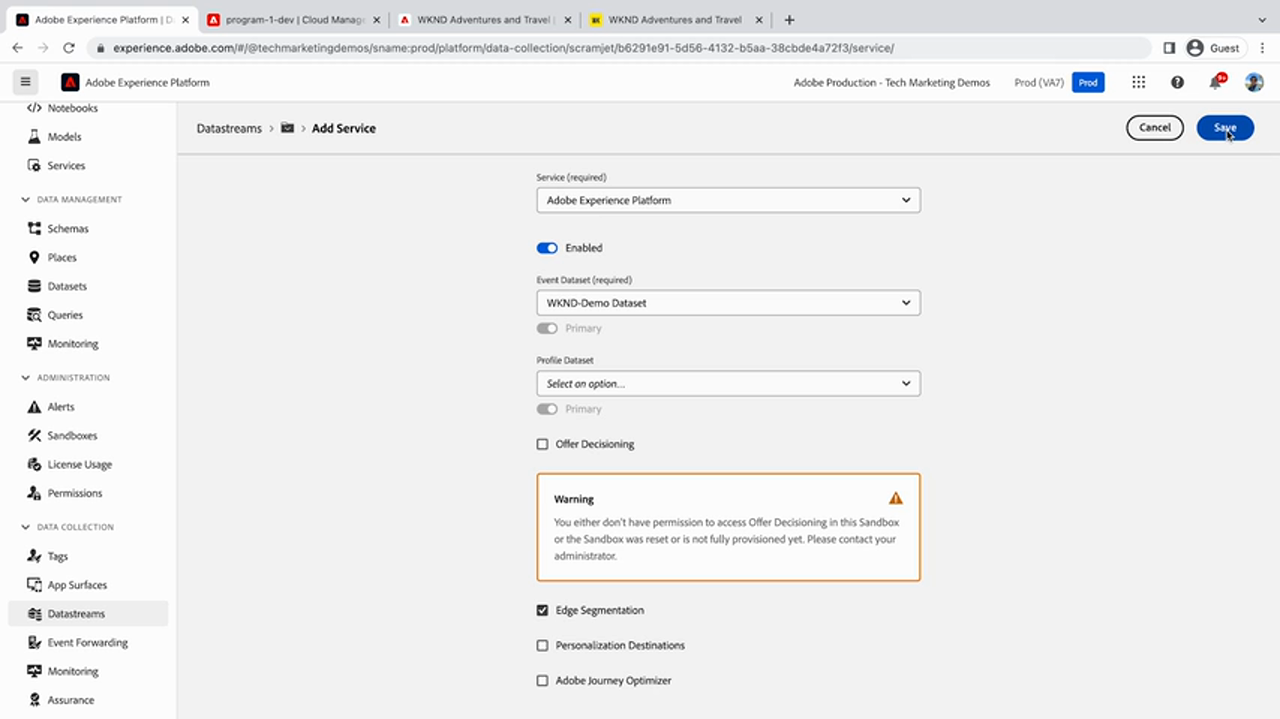Open a new browser tab

click(789, 20)
